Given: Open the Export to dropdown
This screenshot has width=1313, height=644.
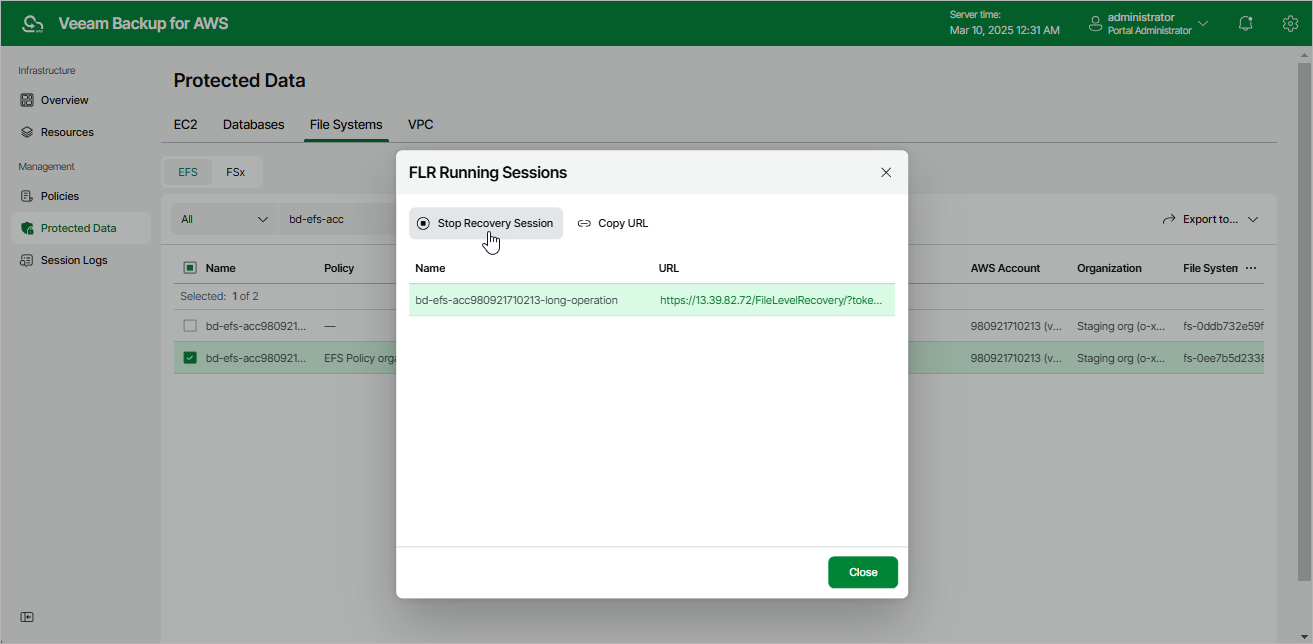Looking at the screenshot, I should (1211, 218).
